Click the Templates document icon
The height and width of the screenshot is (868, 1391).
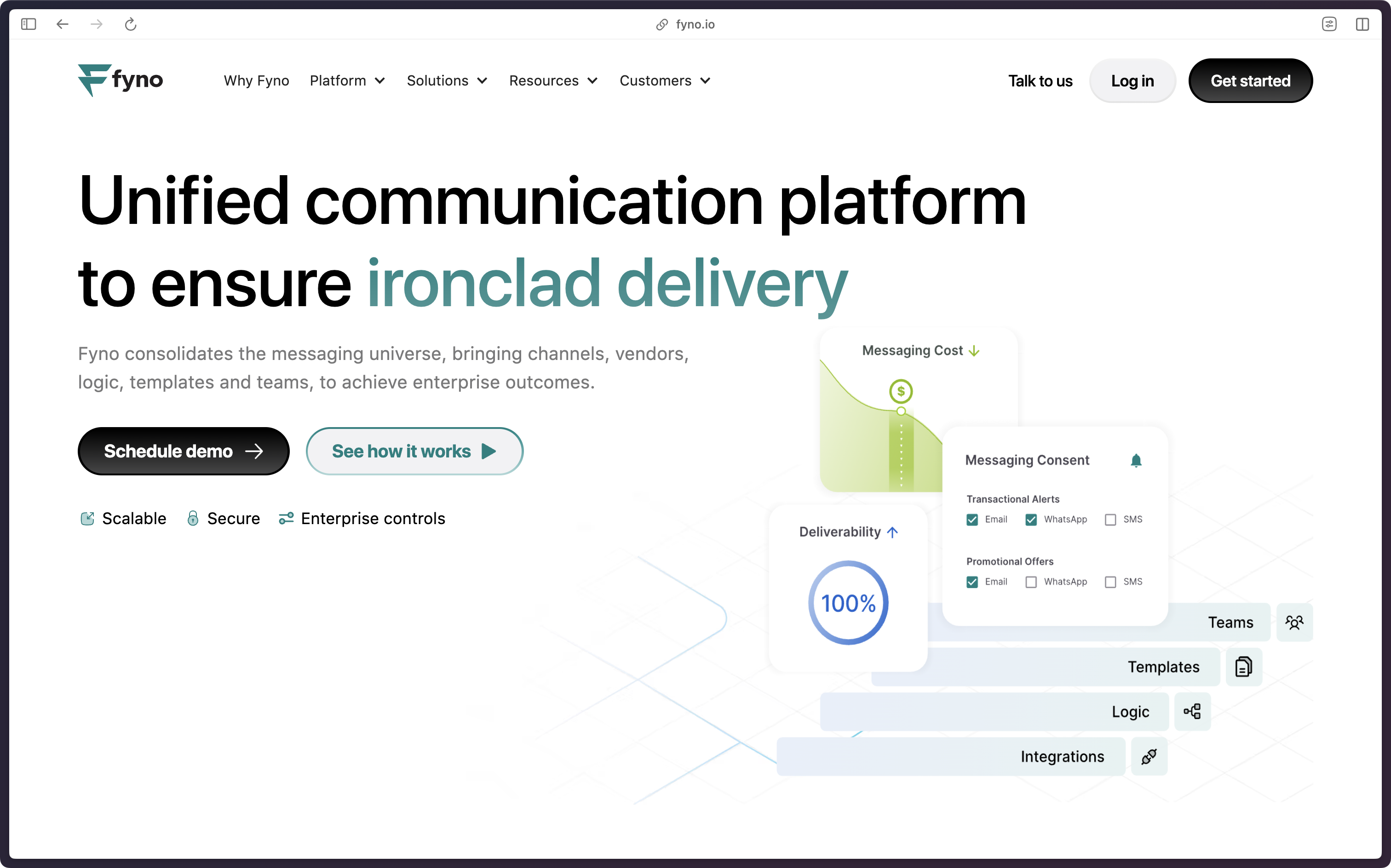click(1243, 667)
